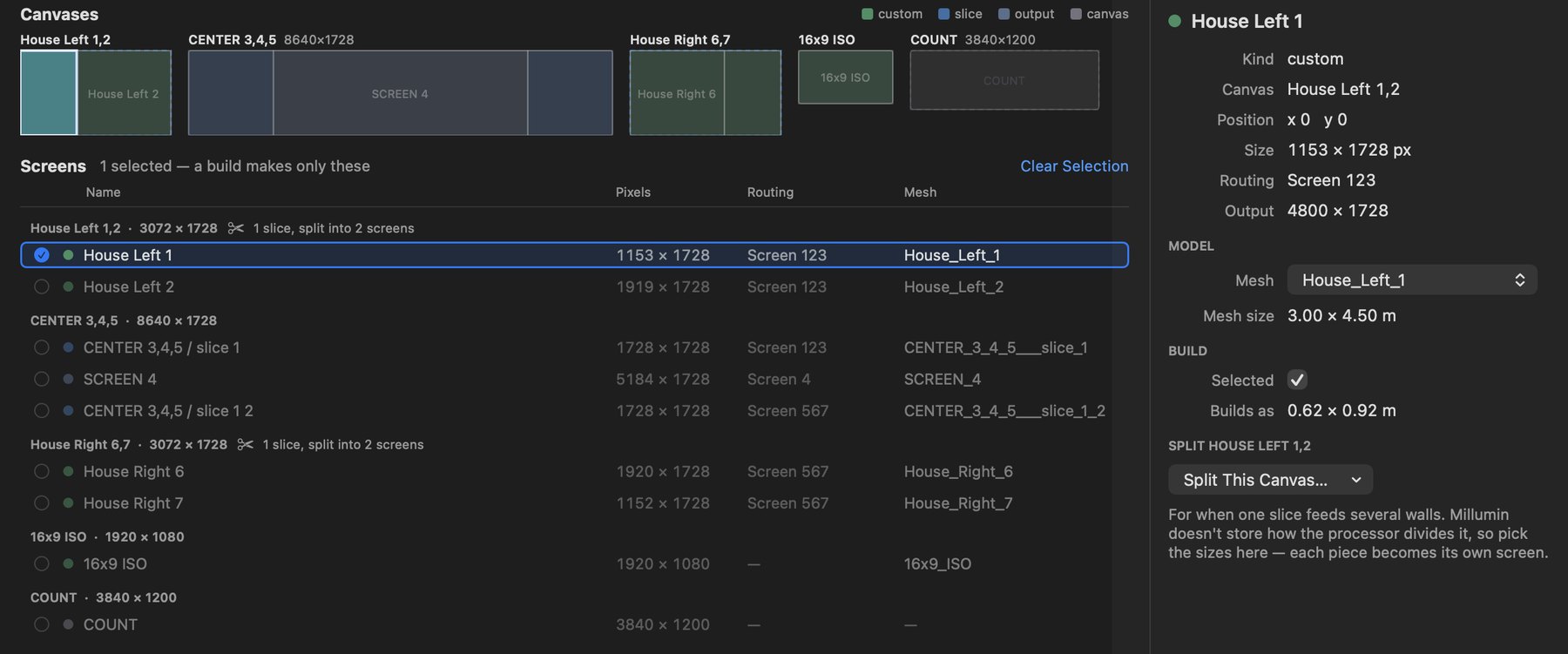The height and width of the screenshot is (654, 1568).
Task: Select CENTER 3,4,5 / slice 1 radio circle
Action: point(41,347)
